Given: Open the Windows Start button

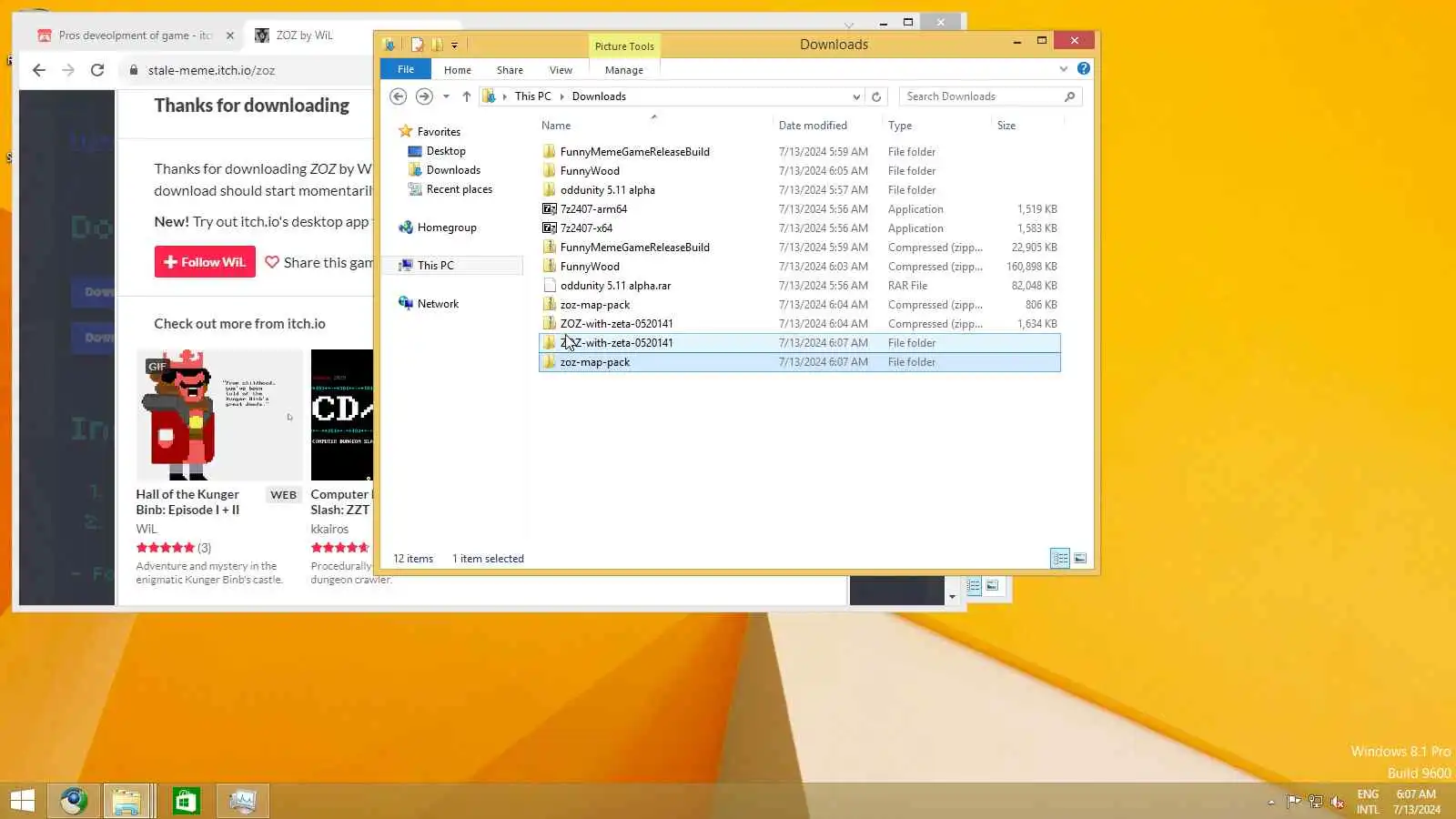Looking at the screenshot, I should click(23, 801).
